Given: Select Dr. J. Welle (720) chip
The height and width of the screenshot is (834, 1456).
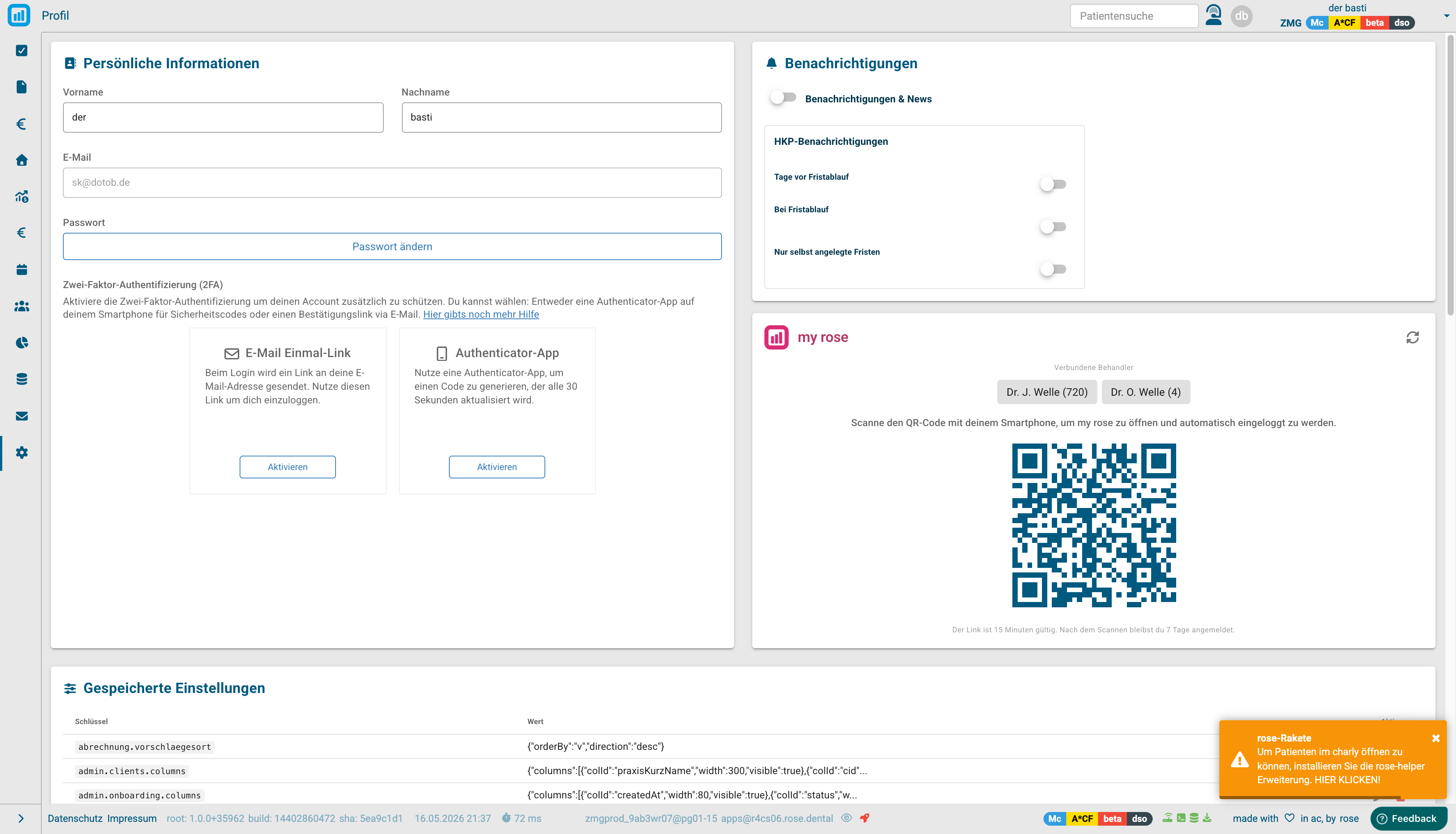Looking at the screenshot, I should pyautogui.click(x=1046, y=392).
